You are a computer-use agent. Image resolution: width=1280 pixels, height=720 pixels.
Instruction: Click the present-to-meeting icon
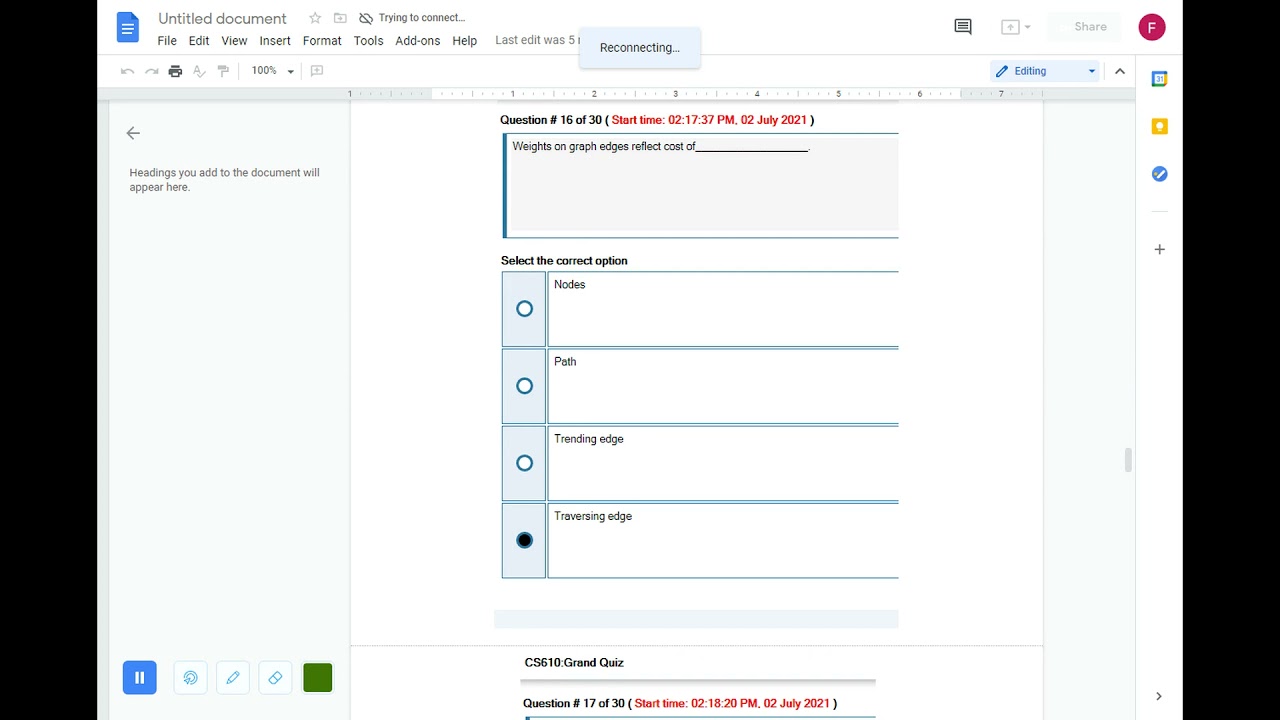point(1010,27)
